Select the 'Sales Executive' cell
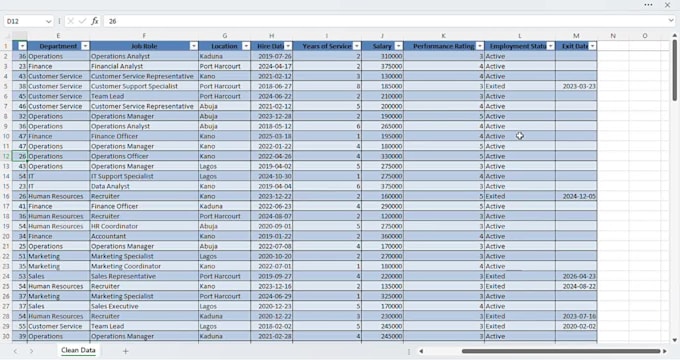The image size is (680, 360). tap(144, 306)
